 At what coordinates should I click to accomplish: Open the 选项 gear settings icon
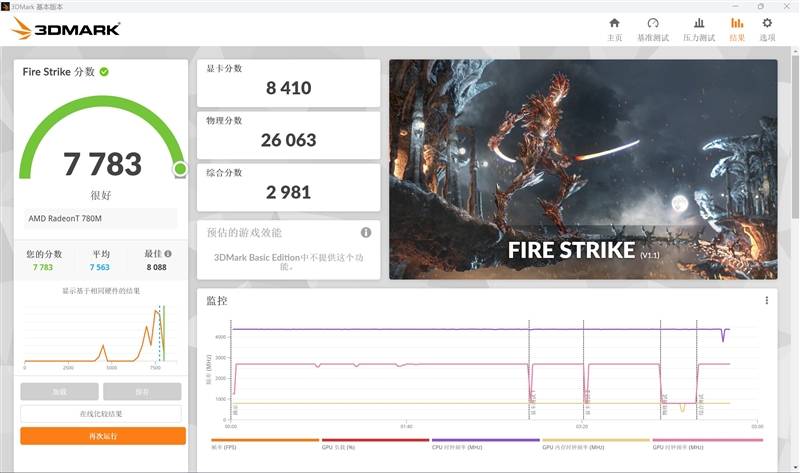pos(767,29)
